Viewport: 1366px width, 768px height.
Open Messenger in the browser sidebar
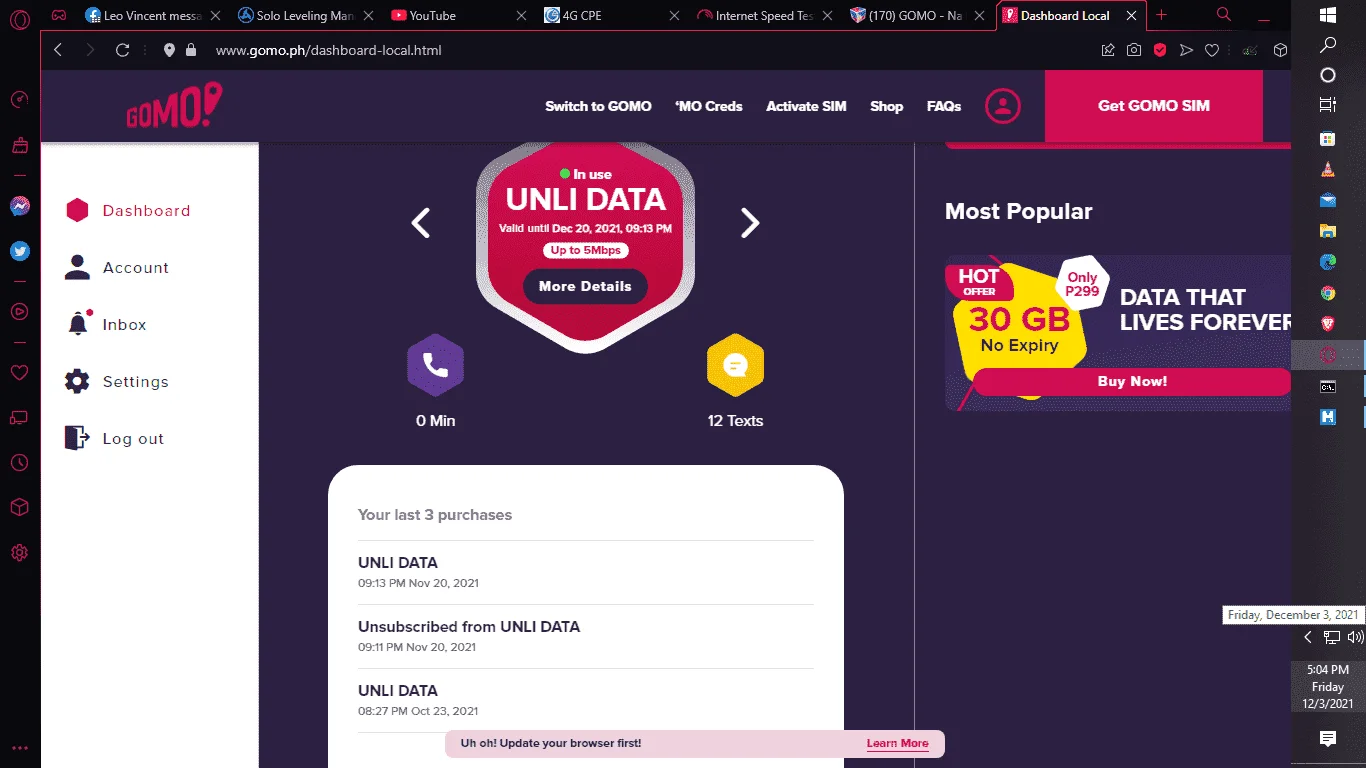click(19, 206)
